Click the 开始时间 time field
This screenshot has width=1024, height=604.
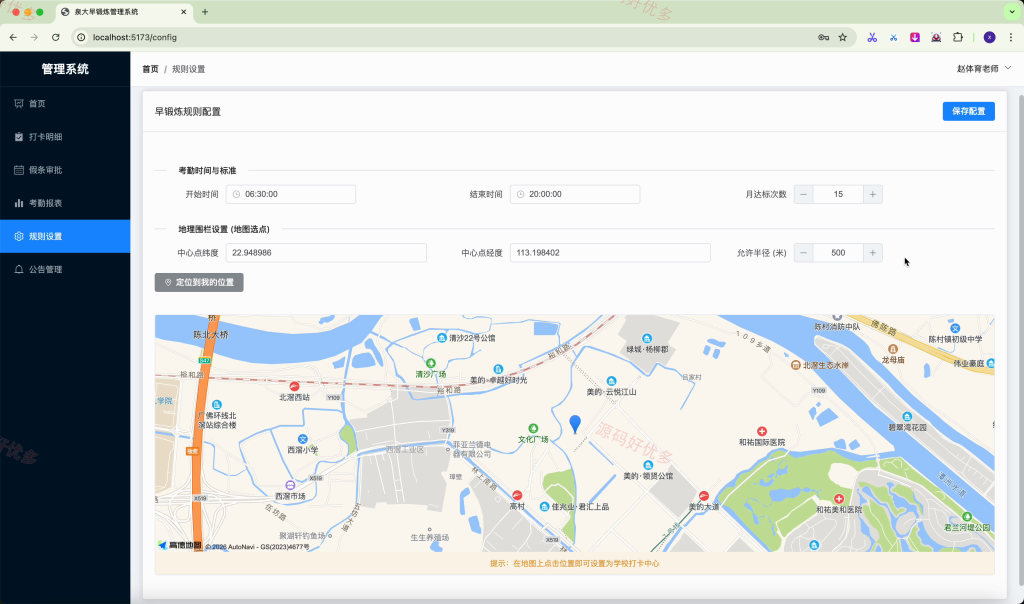point(291,194)
